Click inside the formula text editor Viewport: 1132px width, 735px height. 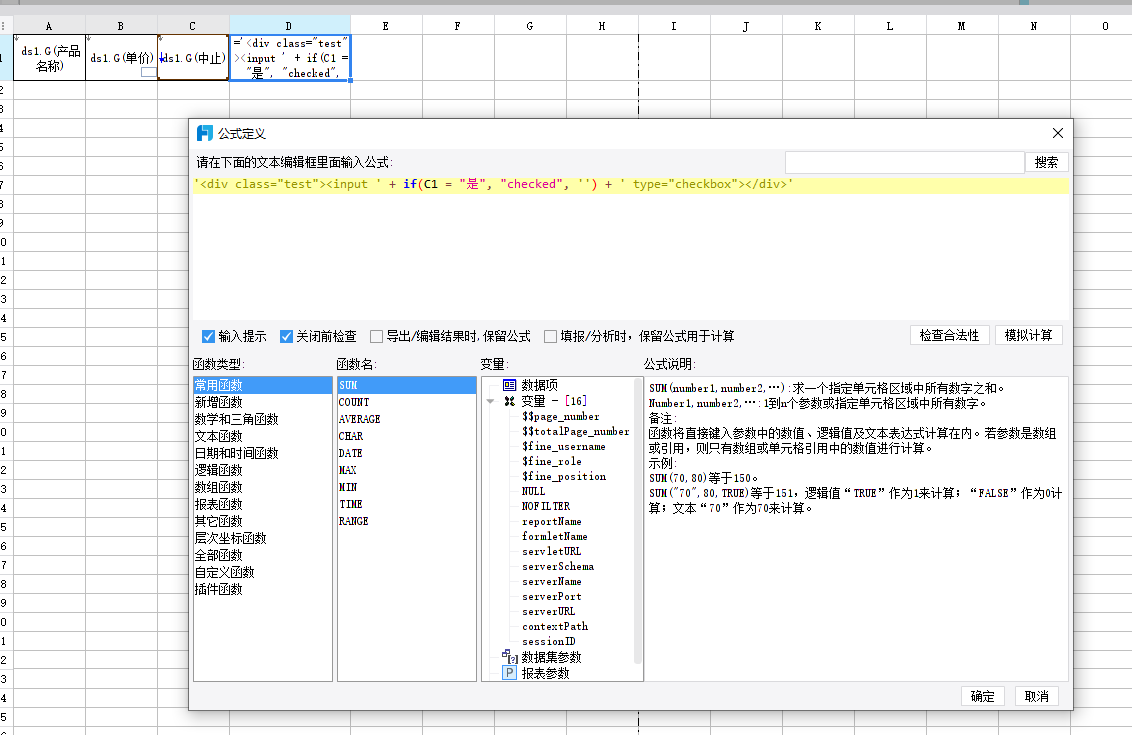(631, 248)
